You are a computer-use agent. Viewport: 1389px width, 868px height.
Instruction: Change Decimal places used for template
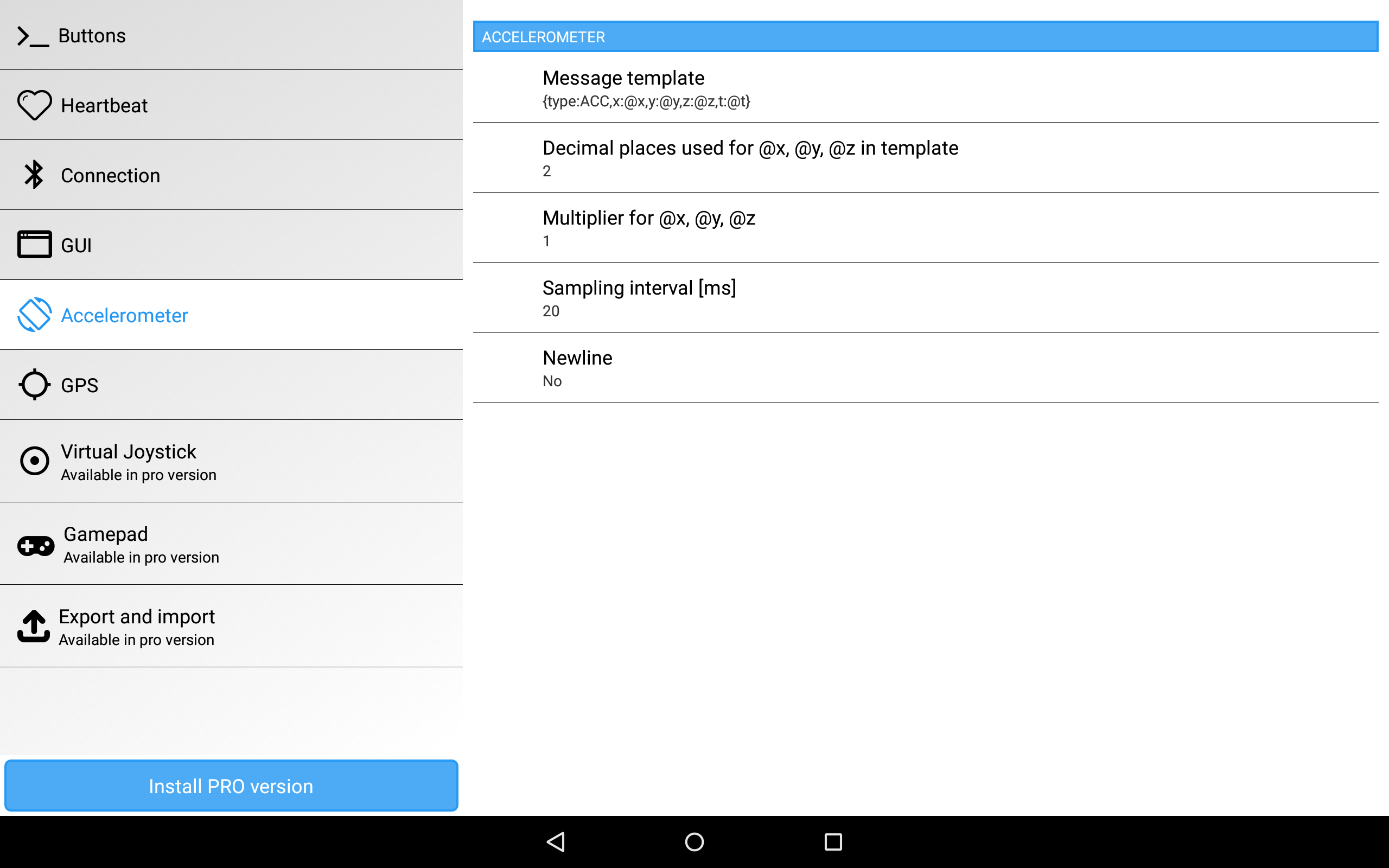click(925, 158)
